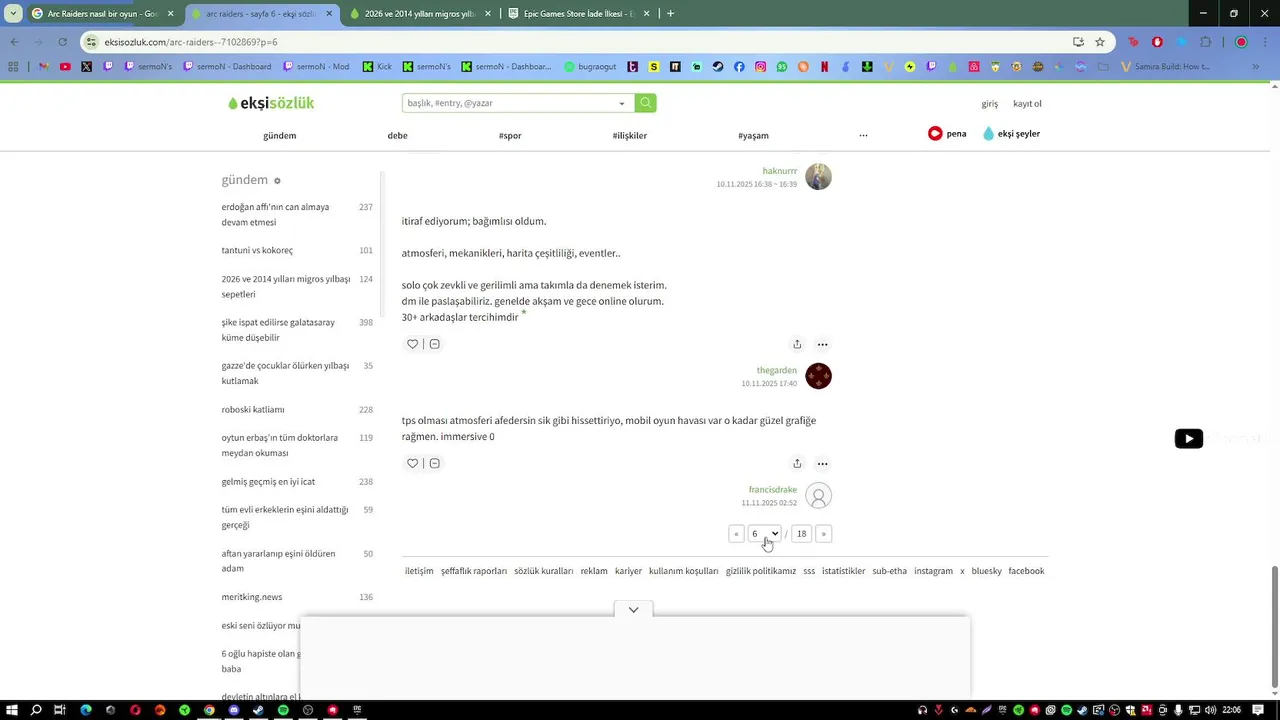The image size is (1280, 720).
Task: Collapse the bottom ad with chevron
Action: [x=633, y=610]
